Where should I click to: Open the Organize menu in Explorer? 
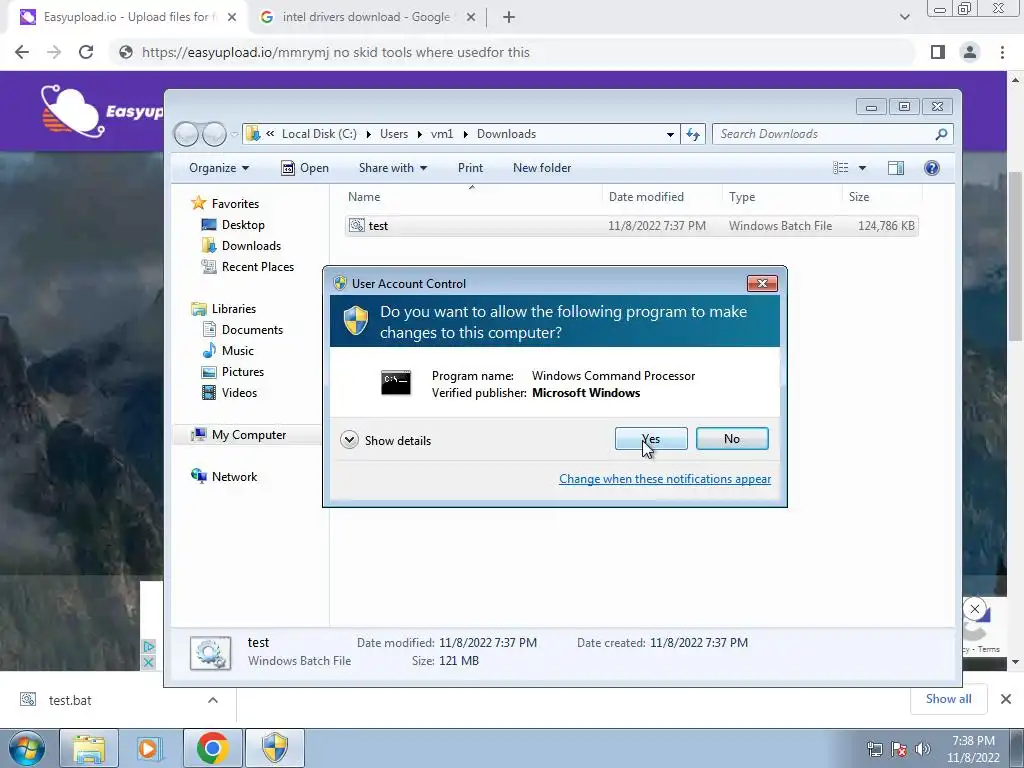pos(219,168)
